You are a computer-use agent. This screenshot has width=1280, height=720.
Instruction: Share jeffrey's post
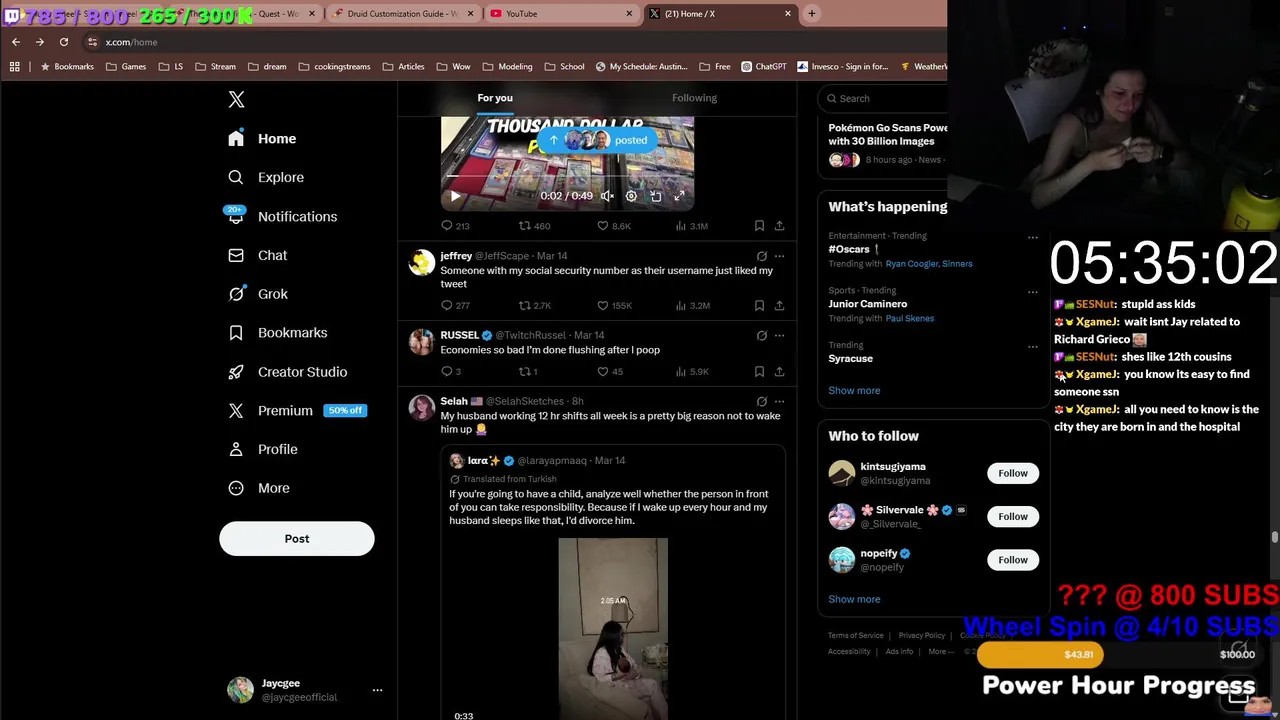[x=779, y=305]
